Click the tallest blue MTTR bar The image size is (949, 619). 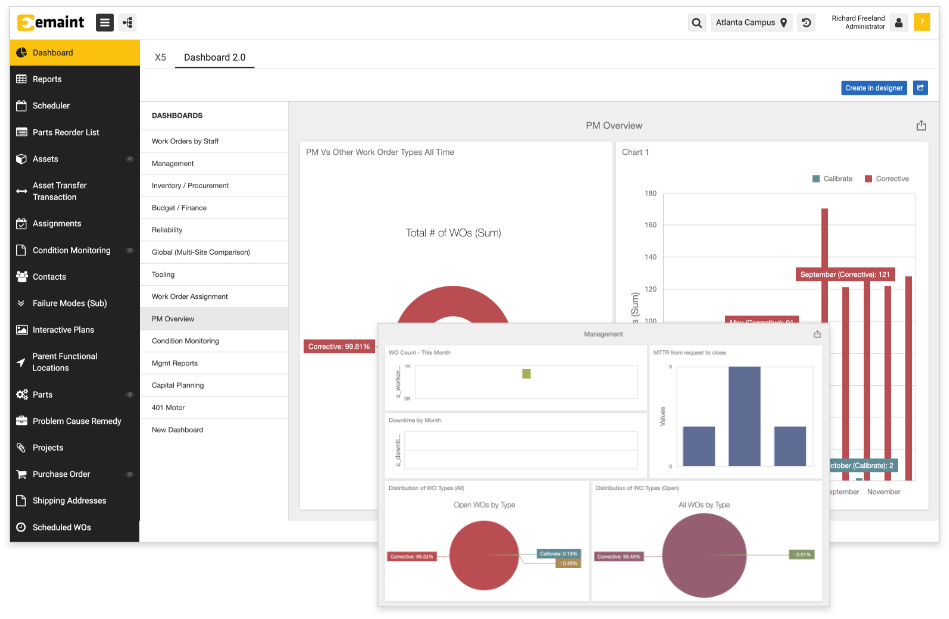(x=744, y=416)
